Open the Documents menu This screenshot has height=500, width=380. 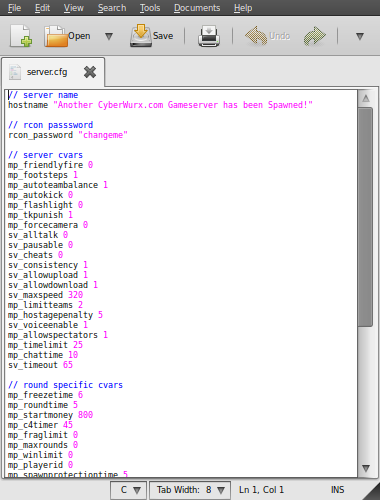pos(197,8)
